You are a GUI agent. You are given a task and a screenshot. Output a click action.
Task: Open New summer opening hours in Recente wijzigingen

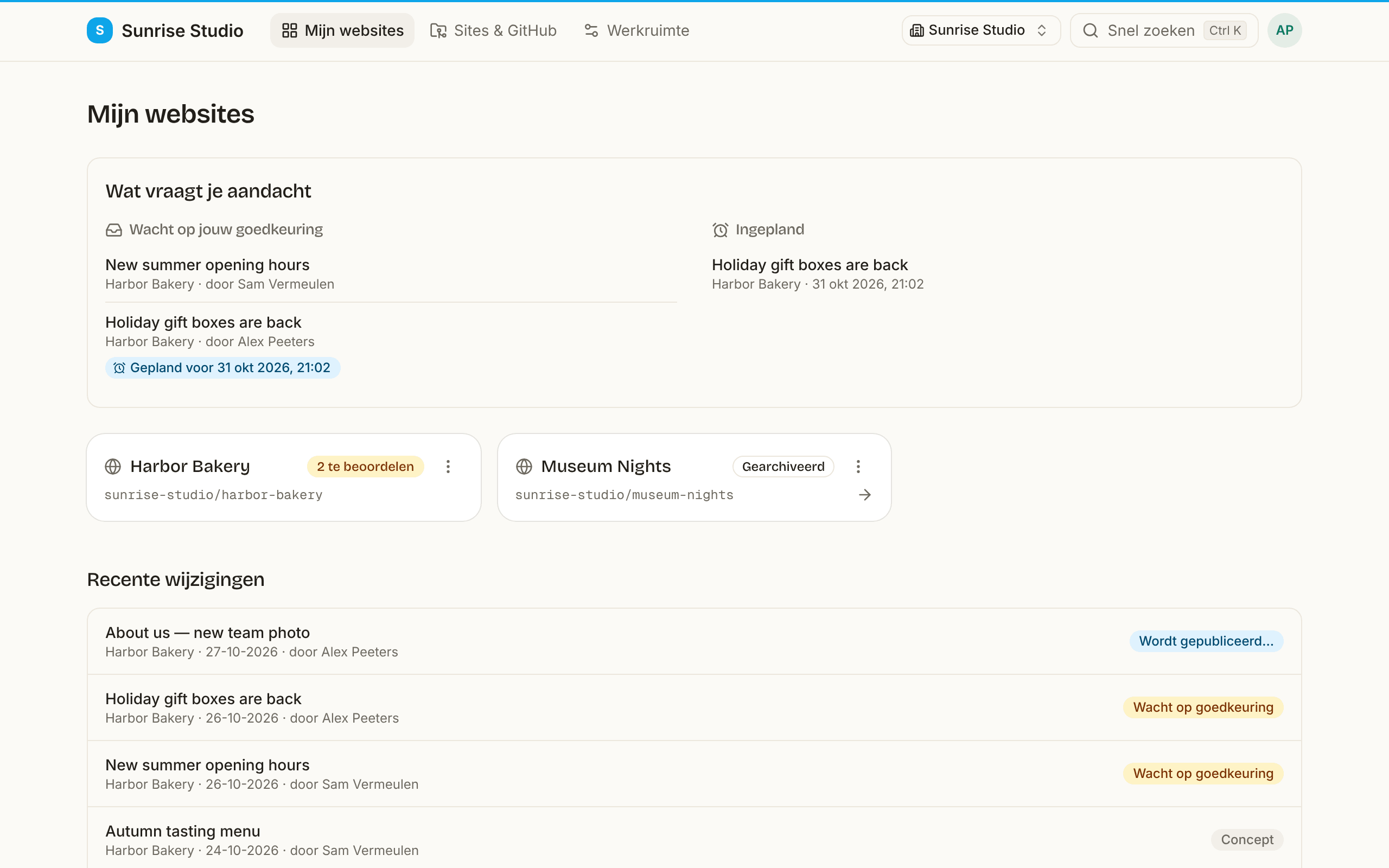694,774
